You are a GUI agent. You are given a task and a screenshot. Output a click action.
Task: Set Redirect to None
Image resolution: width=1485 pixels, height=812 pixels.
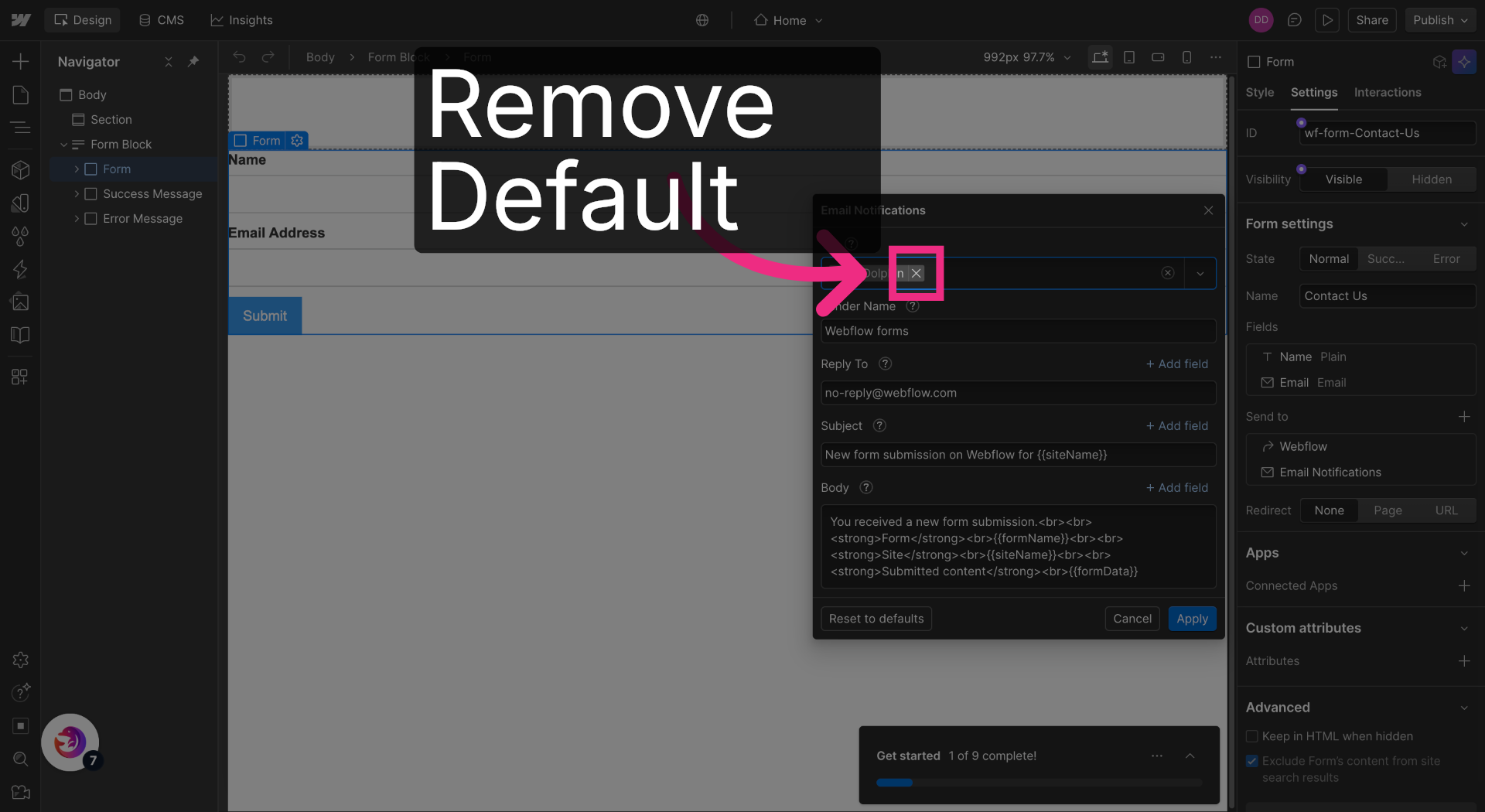(1329, 510)
